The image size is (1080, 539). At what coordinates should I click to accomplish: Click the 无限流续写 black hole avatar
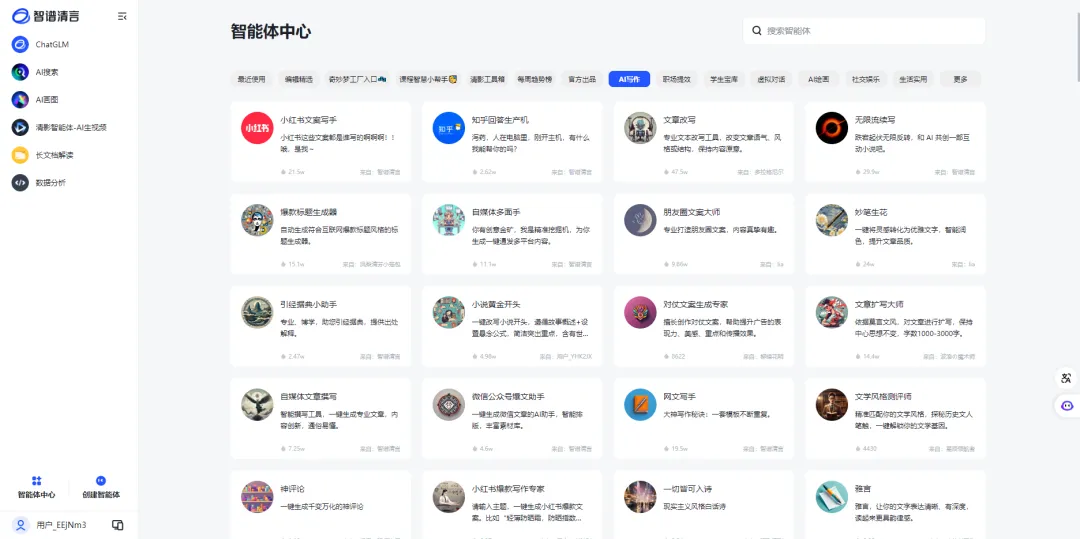click(831, 128)
